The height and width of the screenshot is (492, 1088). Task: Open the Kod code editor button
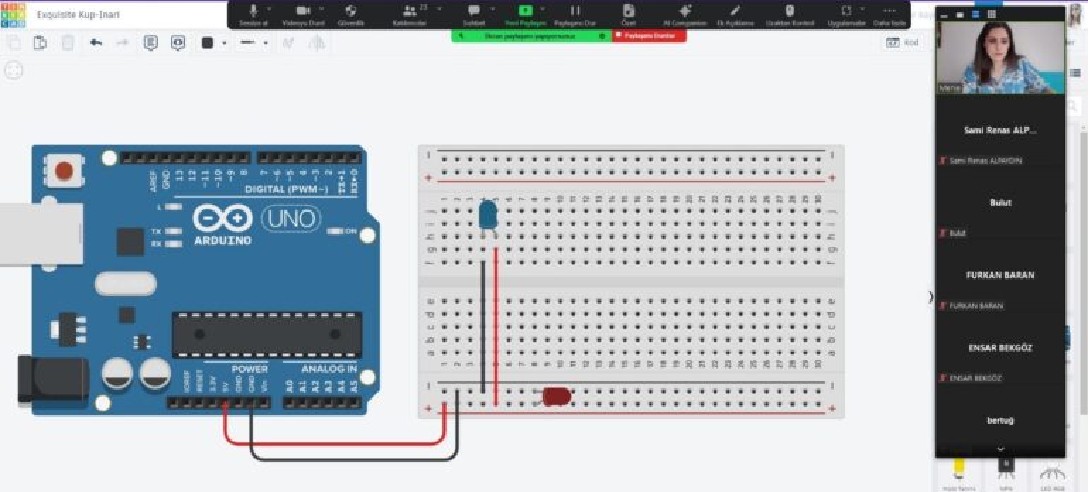tap(902, 43)
